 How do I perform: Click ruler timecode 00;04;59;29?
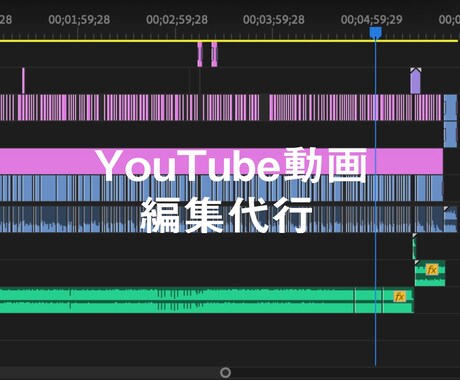372,20
